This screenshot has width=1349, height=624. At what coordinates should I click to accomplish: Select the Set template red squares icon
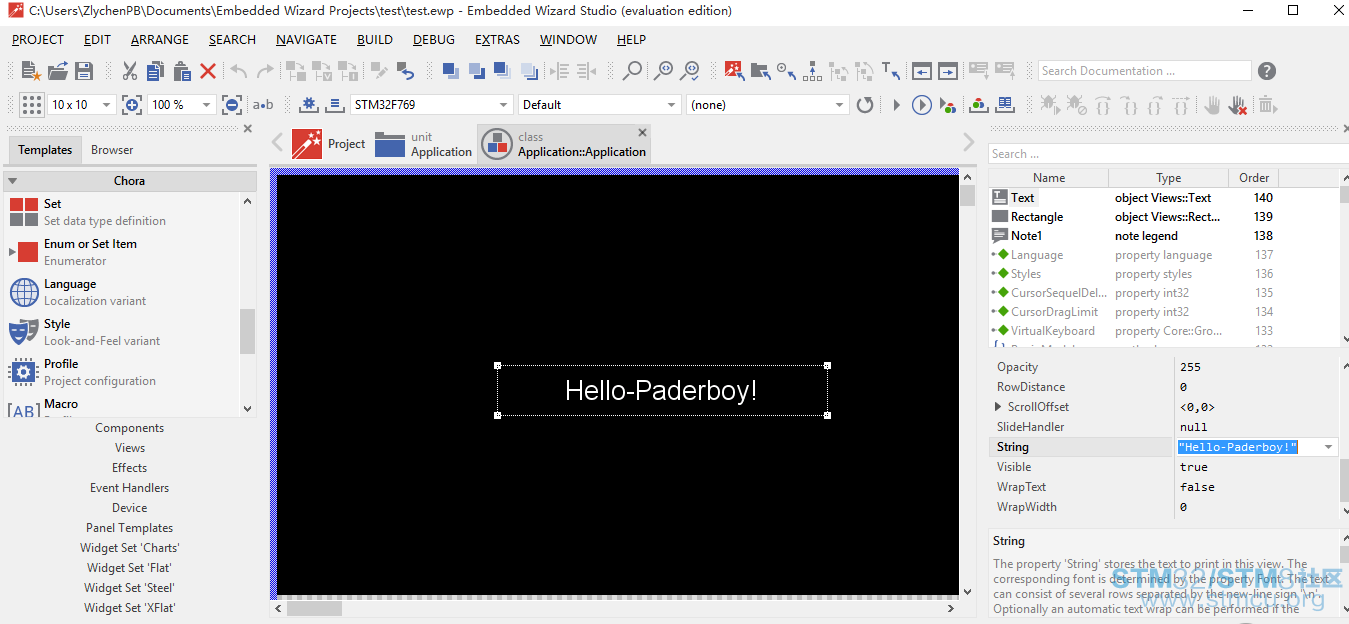click(x=23, y=212)
